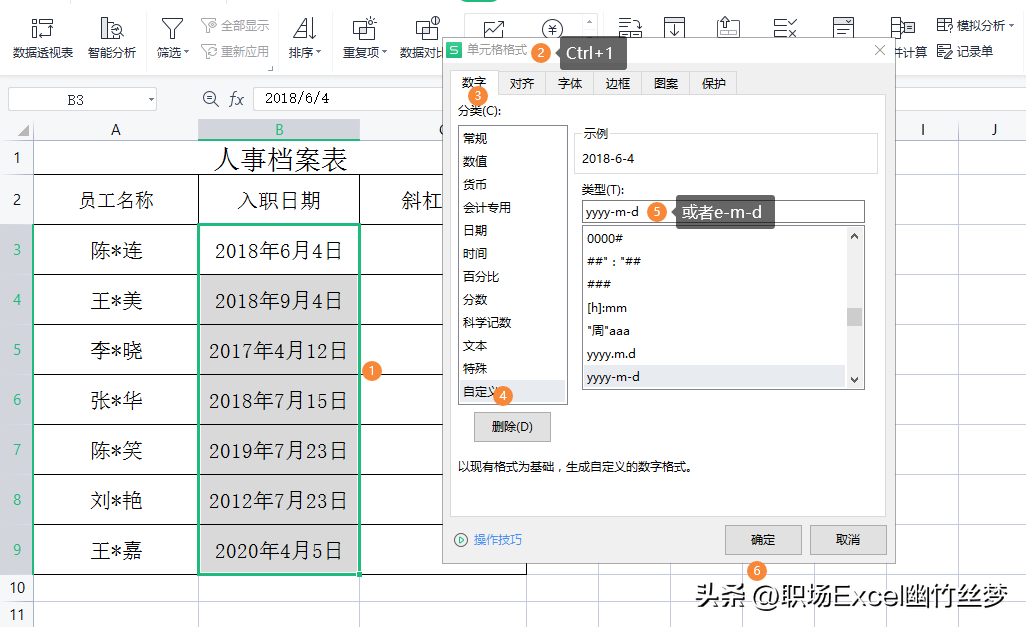Click the cell 2017年4月12日

[x=279, y=350]
